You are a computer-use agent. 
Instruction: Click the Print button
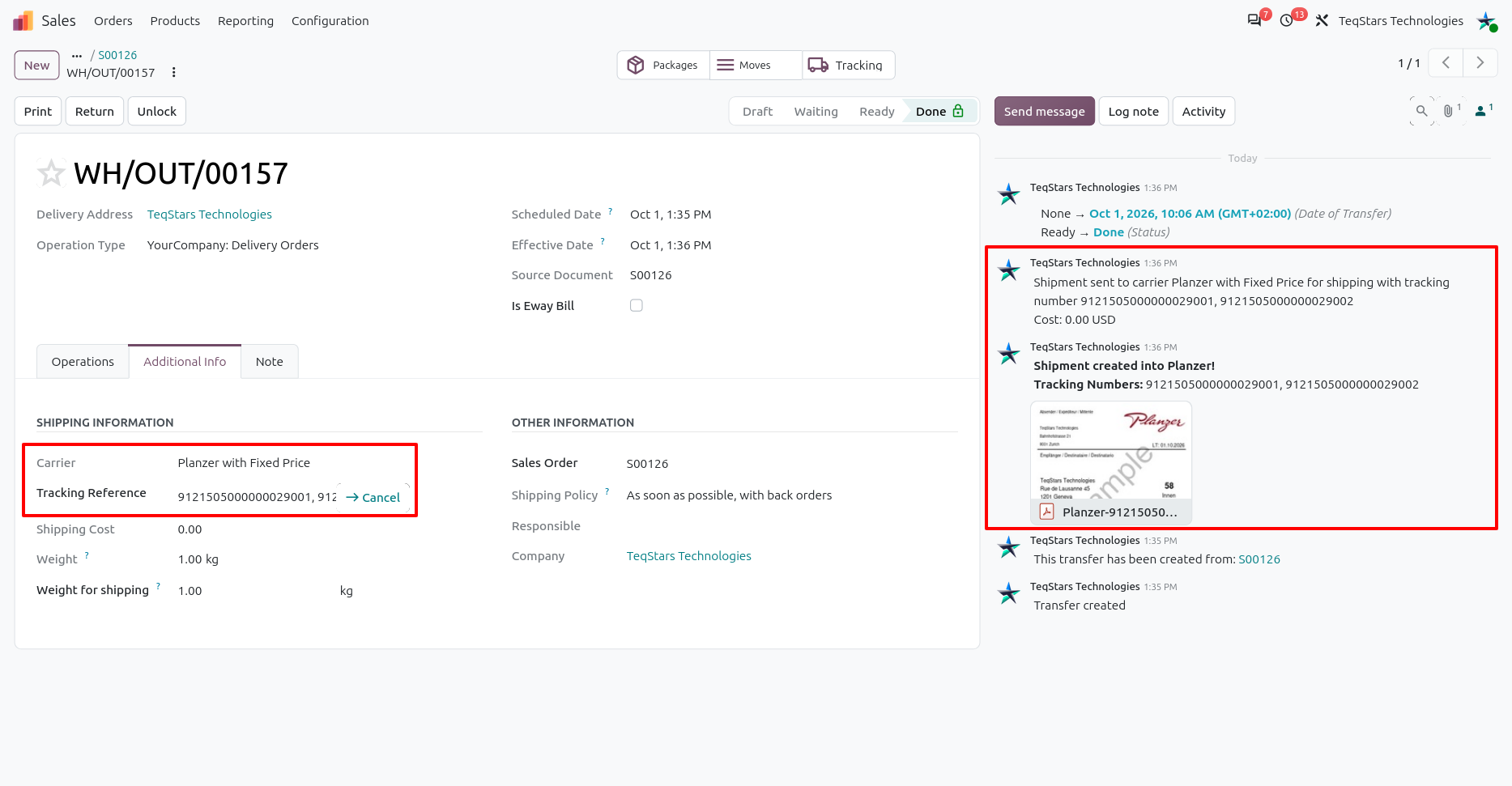click(x=38, y=112)
